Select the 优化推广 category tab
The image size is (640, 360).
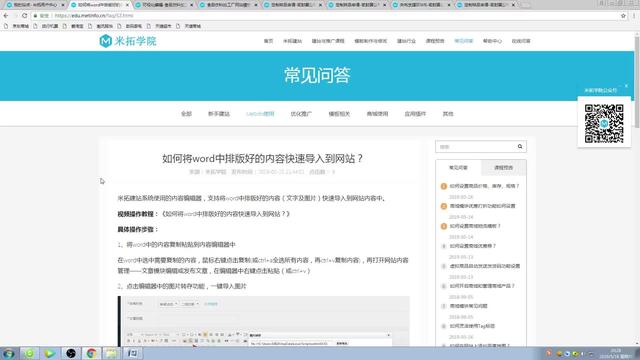point(301,114)
